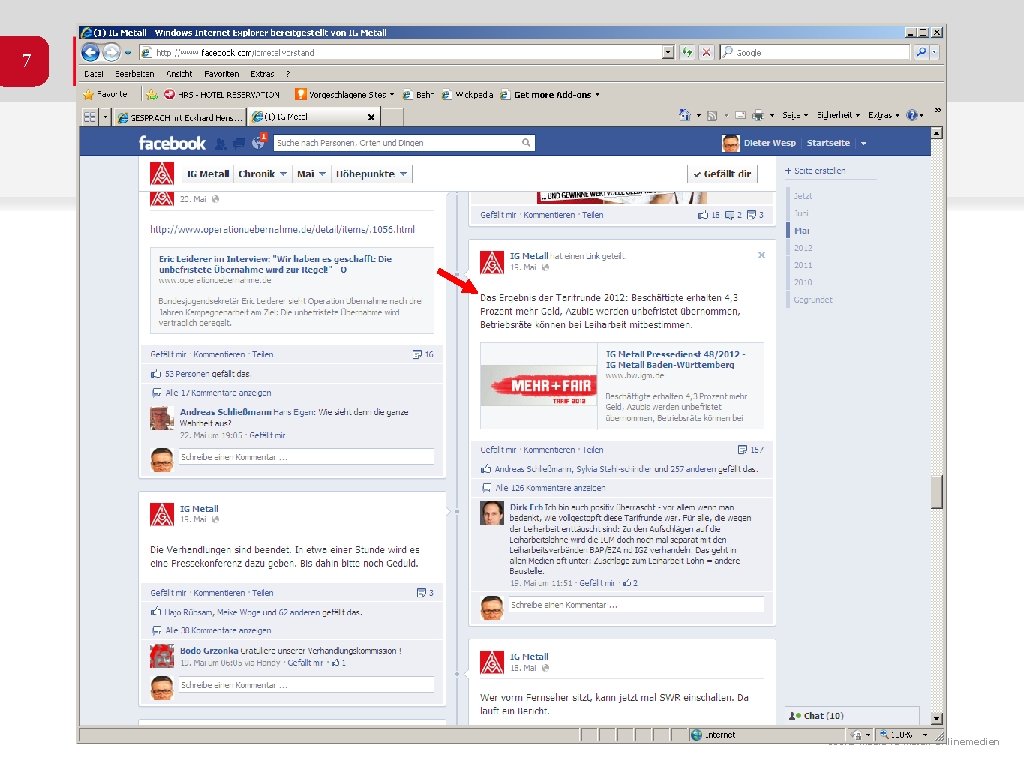Click the Google search box

click(814, 52)
